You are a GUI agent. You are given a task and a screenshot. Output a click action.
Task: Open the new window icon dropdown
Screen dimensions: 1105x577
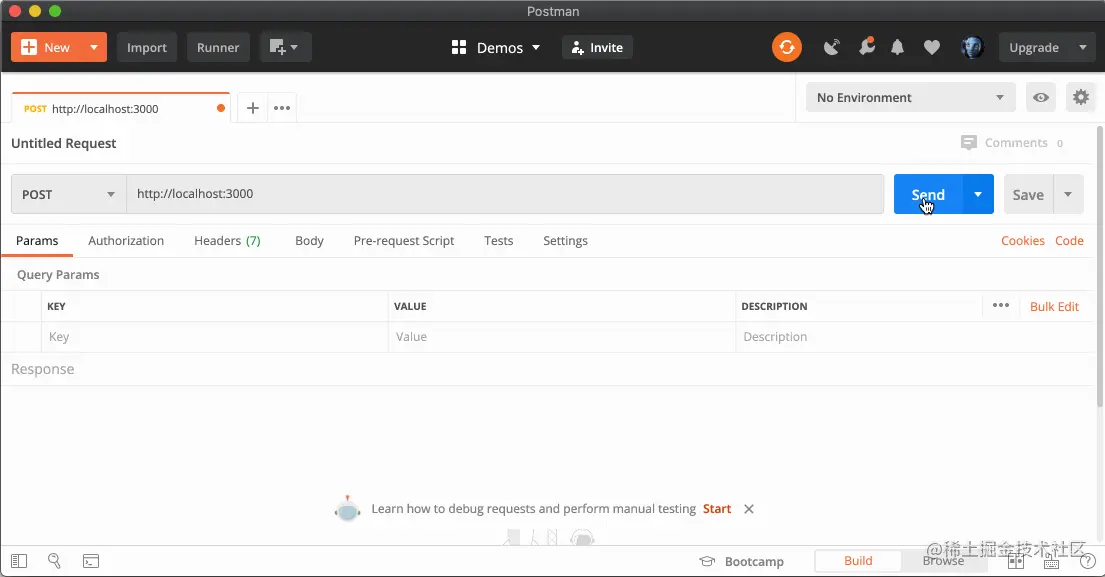pyautogui.click(x=285, y=47)
